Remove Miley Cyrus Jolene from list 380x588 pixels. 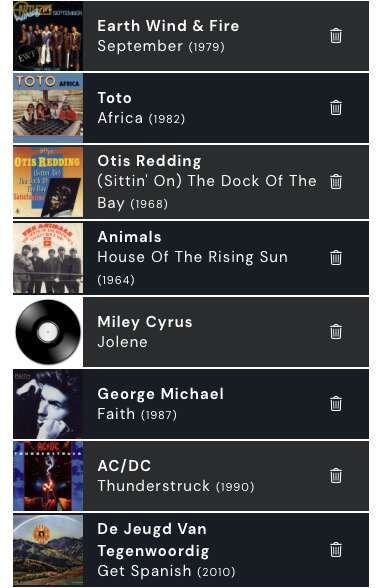point(336,332)
